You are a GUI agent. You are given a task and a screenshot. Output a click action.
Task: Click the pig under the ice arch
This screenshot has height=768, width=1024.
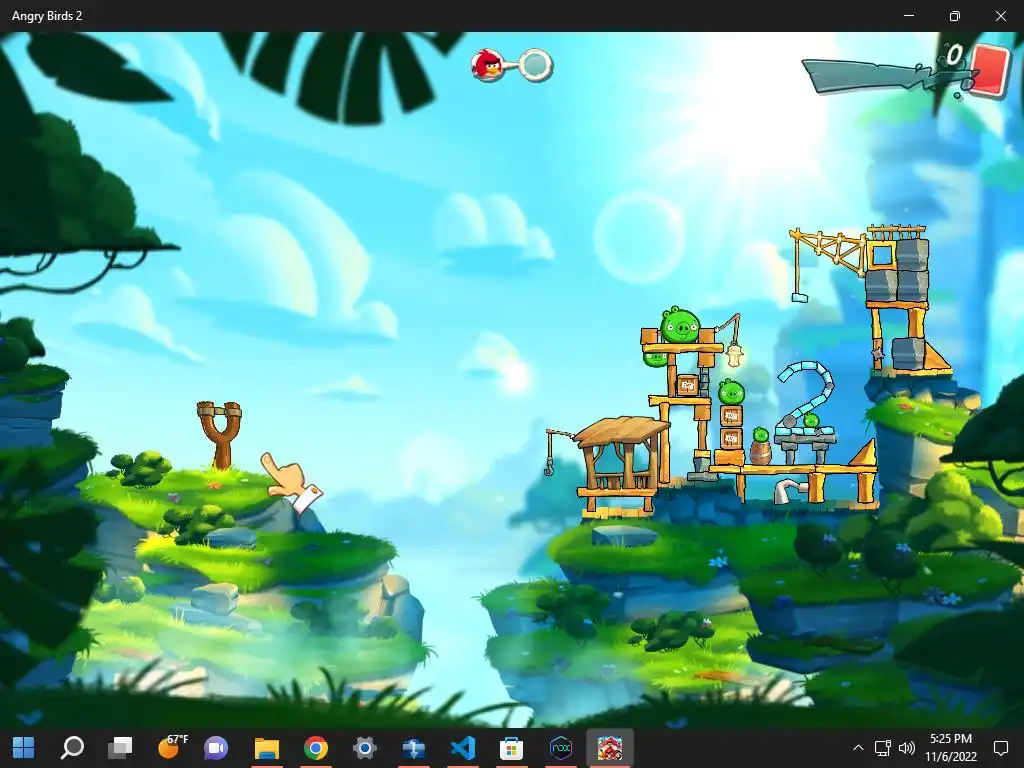810,421
